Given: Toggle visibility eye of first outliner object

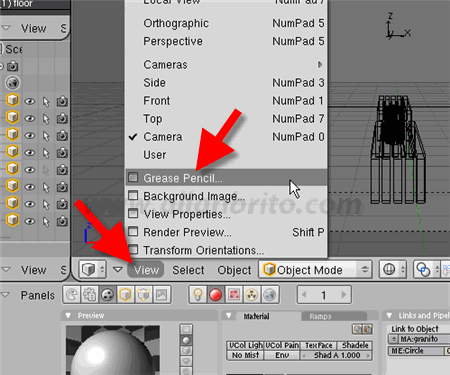Looking at the screenshot, I should pyautogui.click(x=30, y=101).
